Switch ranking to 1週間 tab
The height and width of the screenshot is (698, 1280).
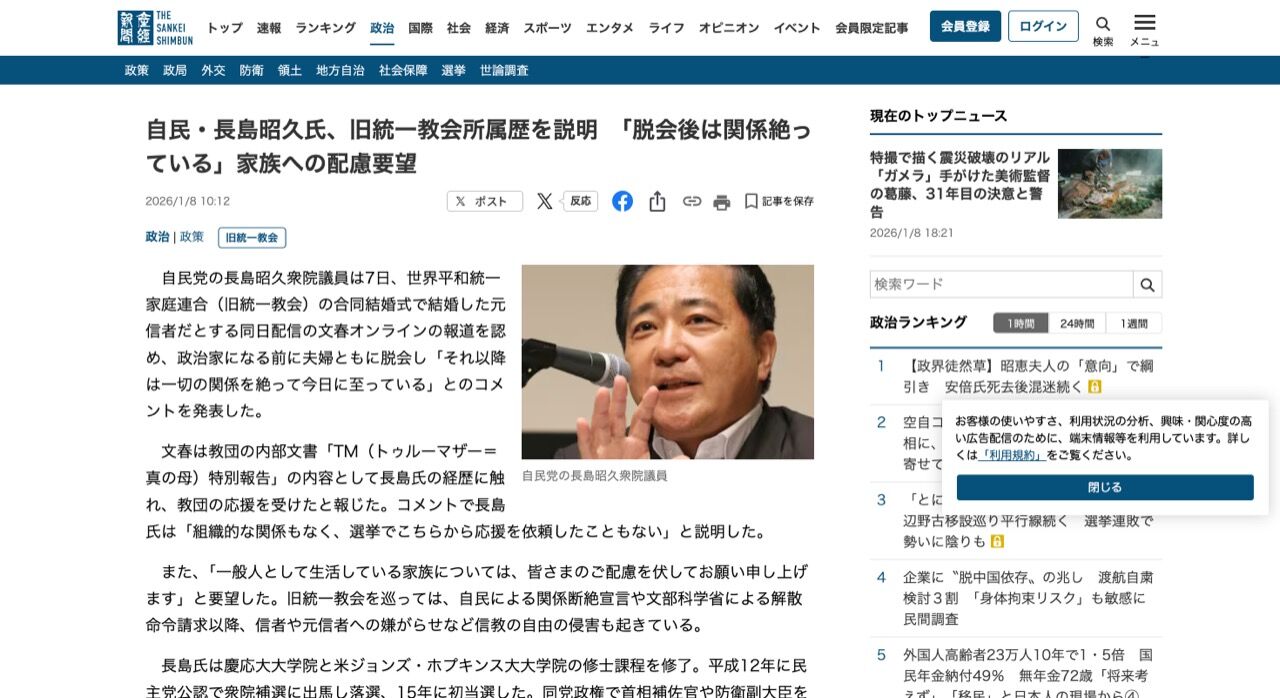click(1134, 323)
